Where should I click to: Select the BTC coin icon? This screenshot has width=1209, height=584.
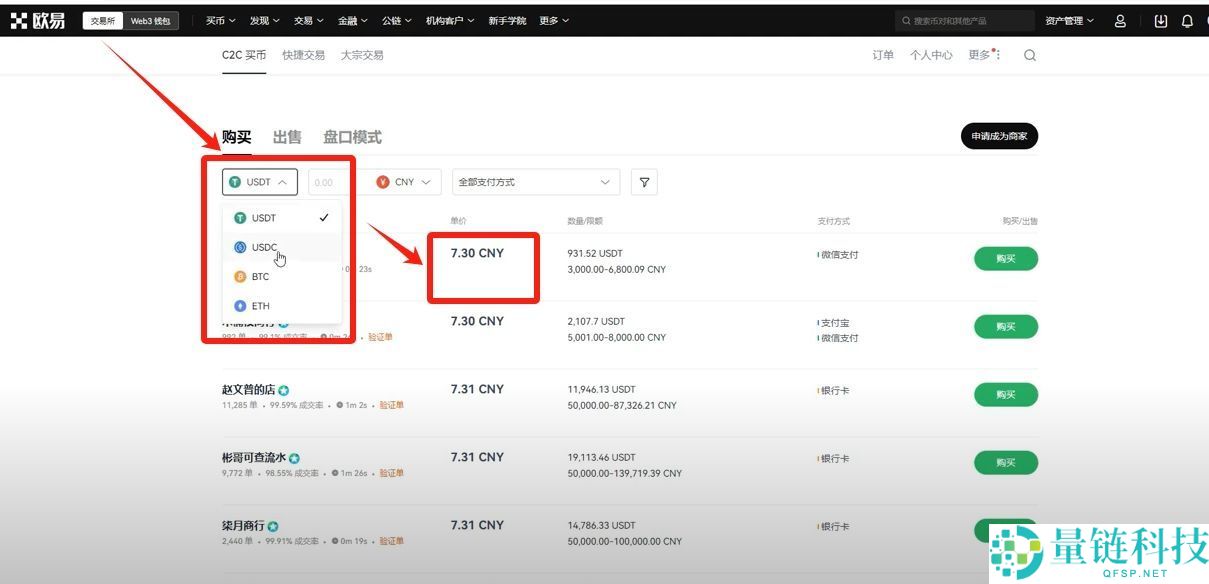[241, 276]
